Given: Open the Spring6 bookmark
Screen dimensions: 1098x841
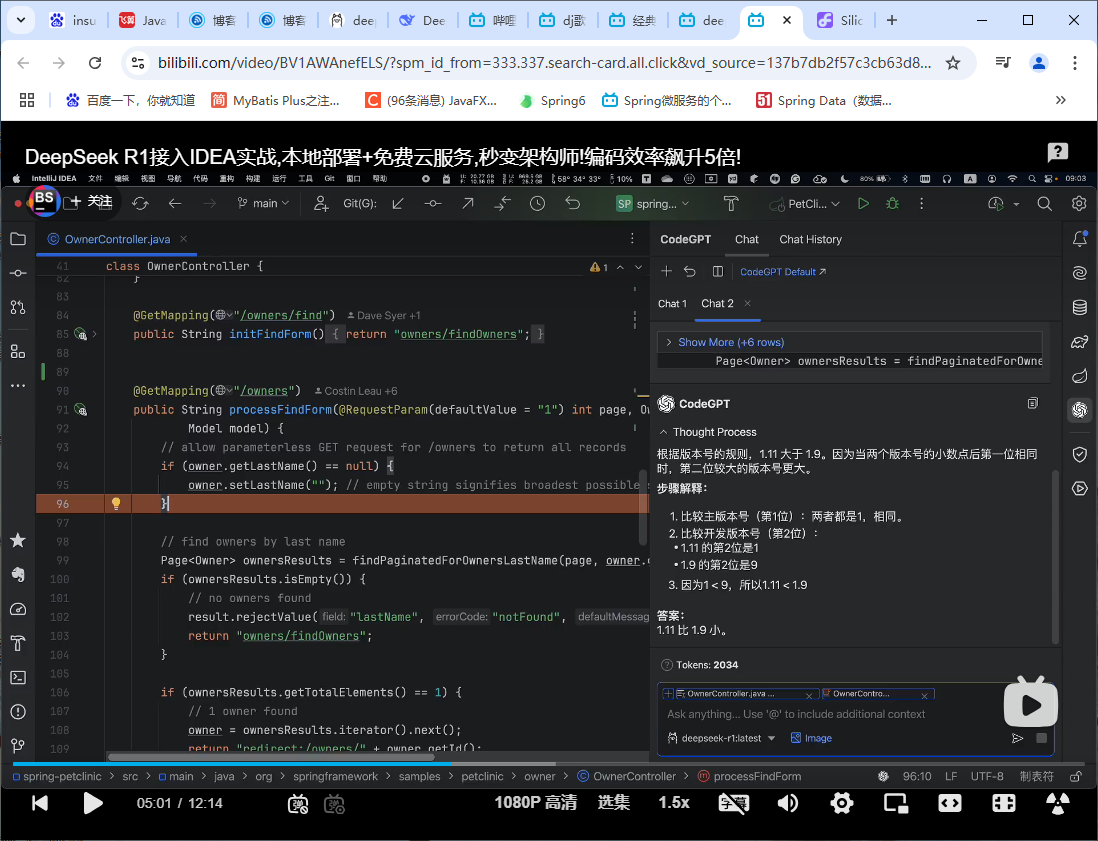Looking at the screenshot, I should [x=553, y=101].
